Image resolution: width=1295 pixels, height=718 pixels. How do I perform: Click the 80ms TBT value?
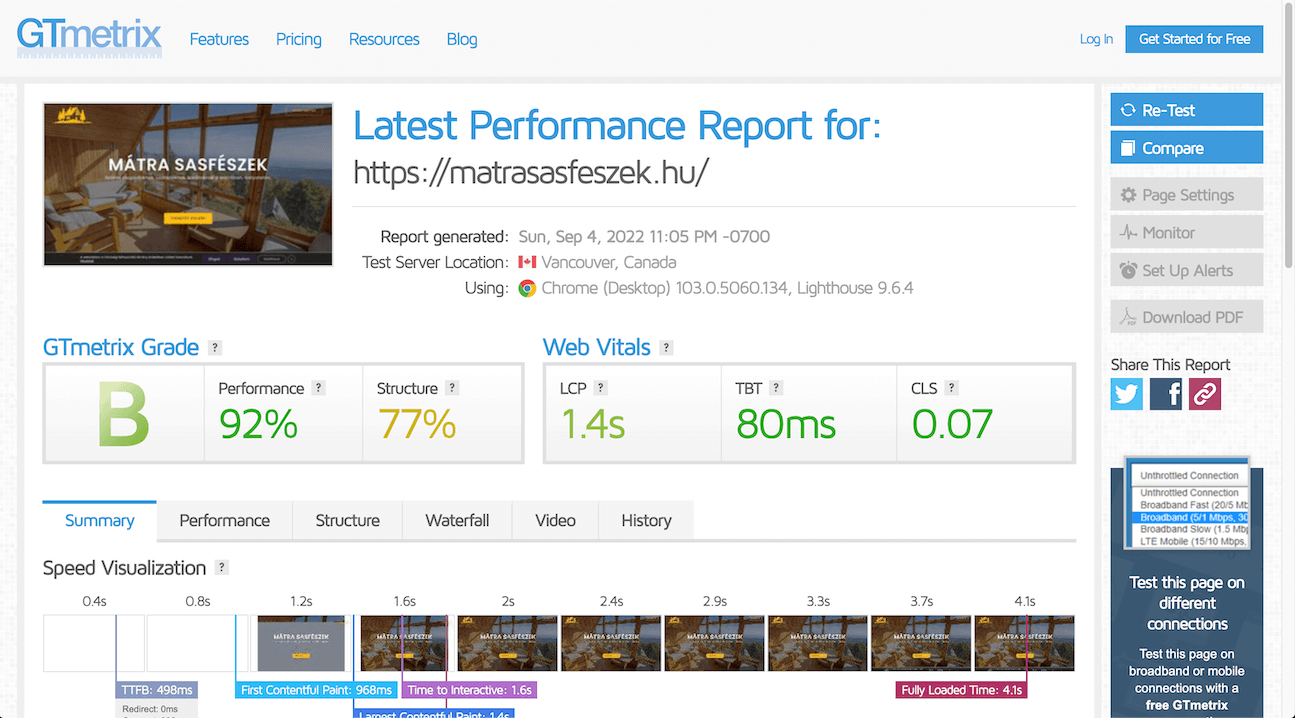point(786,424)
